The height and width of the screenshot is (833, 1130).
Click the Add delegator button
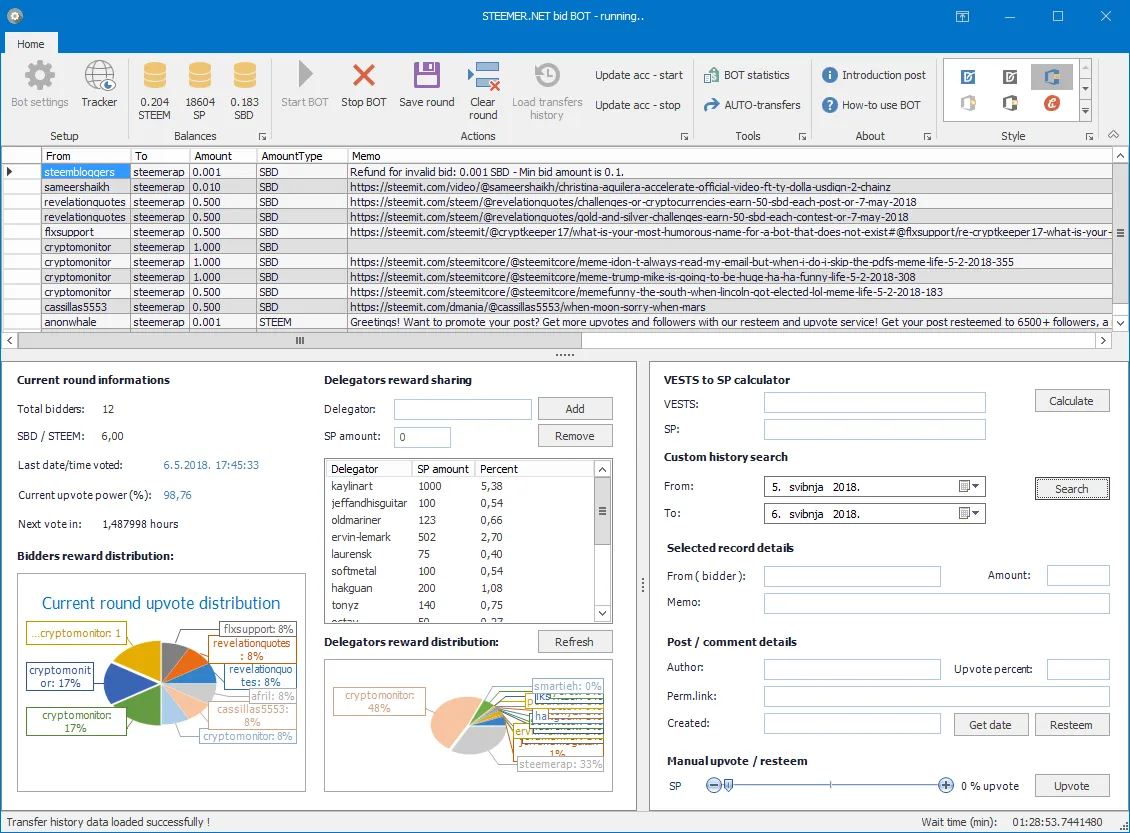[575, 409]
